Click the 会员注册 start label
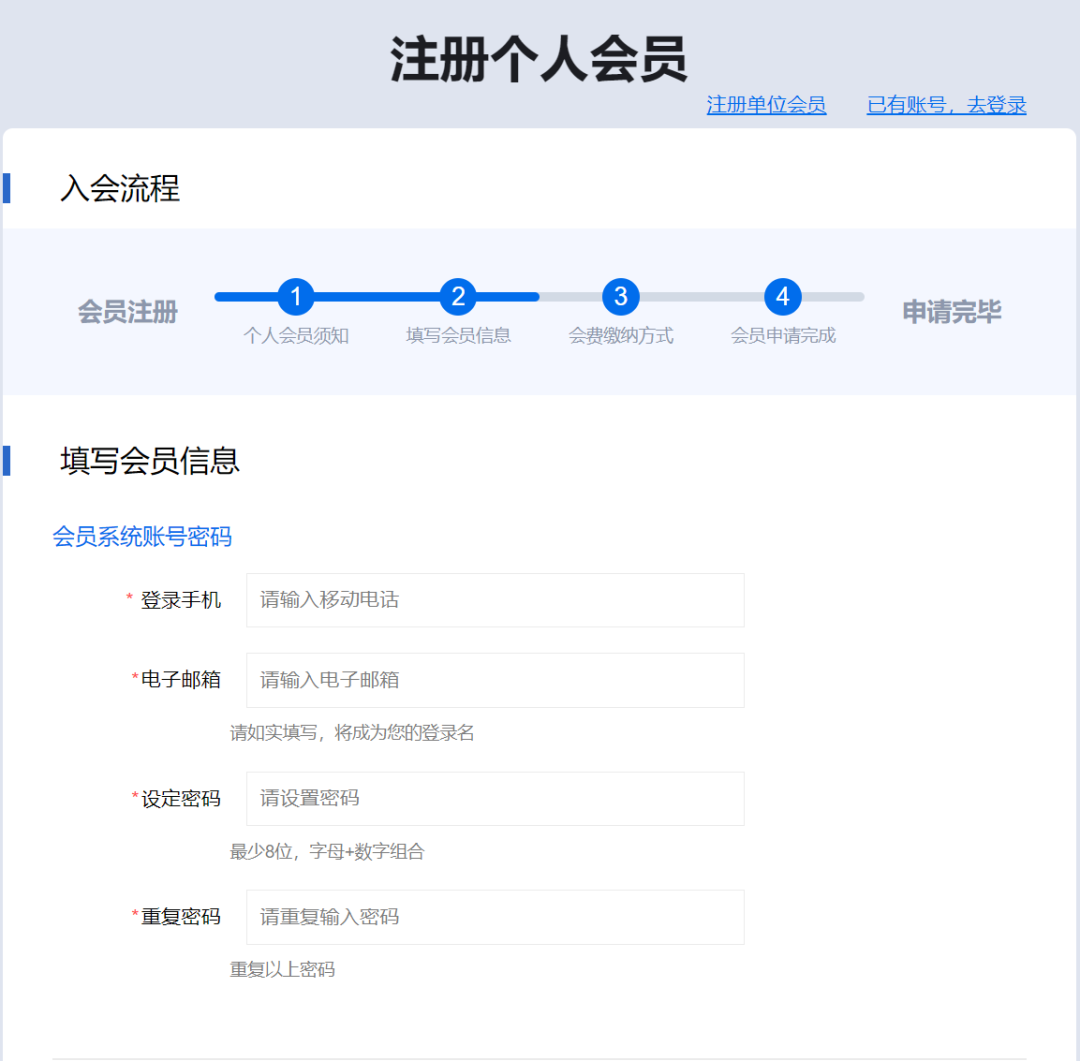The width and height of the screenshot is (1080, 1061). (x=126, y=312)
